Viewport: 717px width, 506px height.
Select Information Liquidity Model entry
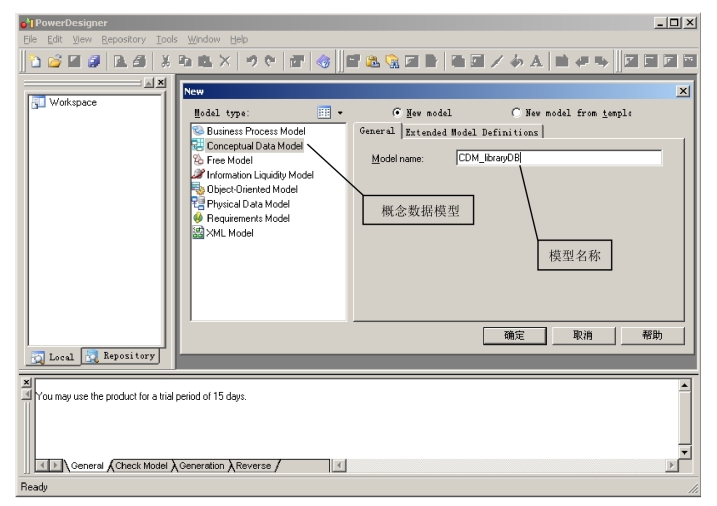pyautogui.click(x=260, y=175)
